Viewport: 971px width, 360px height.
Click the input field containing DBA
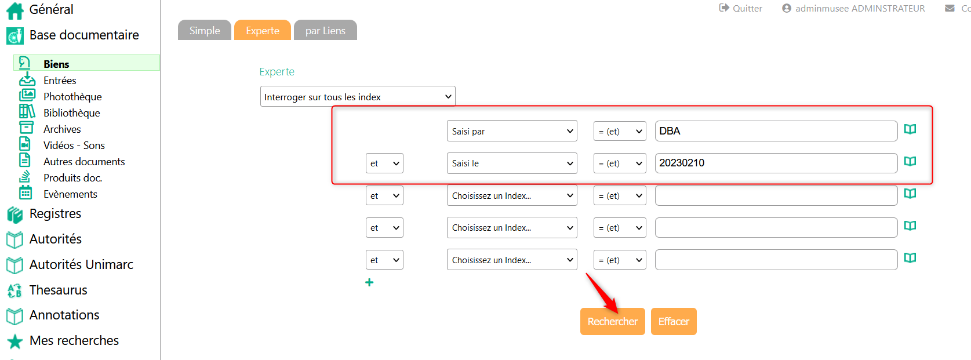click(776, 131)
